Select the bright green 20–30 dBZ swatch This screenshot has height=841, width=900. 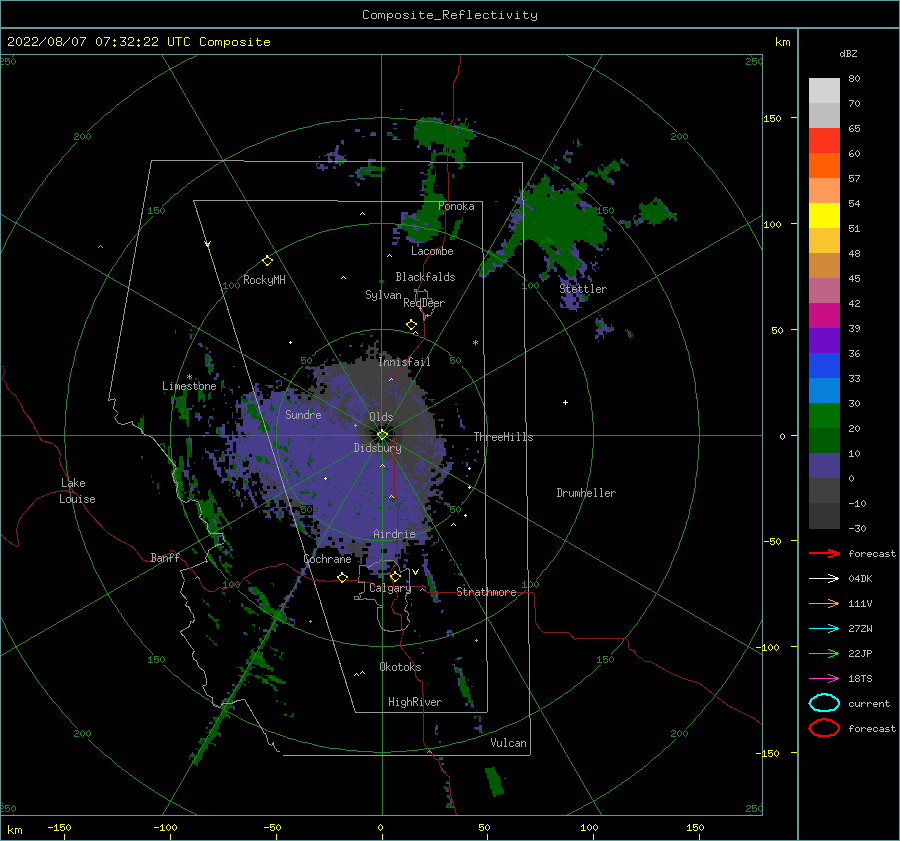click(x=824, y=416)
